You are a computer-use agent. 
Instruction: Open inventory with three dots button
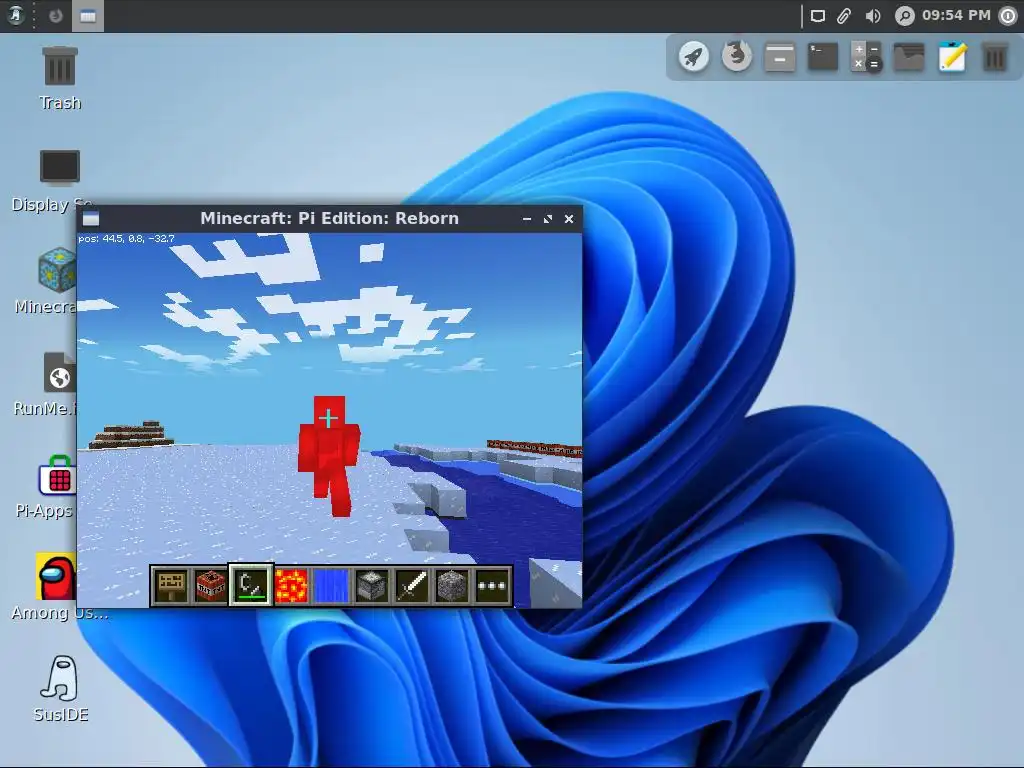click(x=492, y=585)
